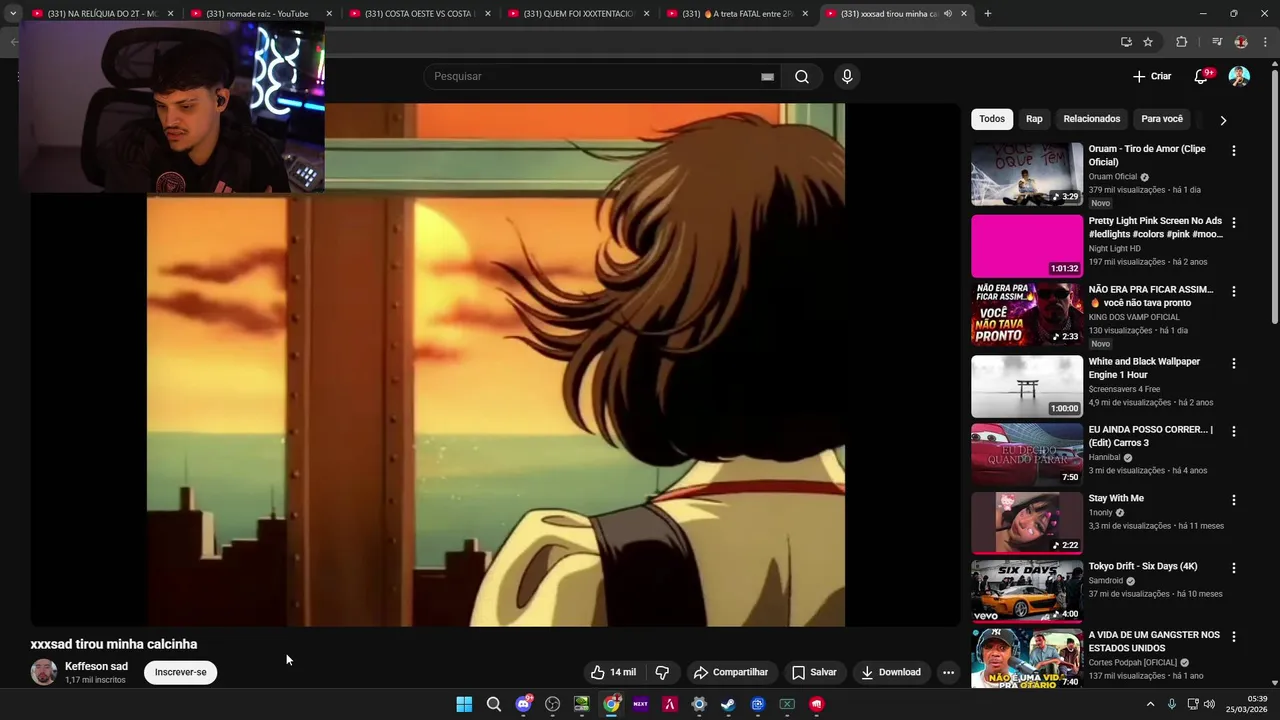Viewport: 1280px width, 720px height.
Task: Open 'Tokyo Drift - Six Days (4K)' title
Action: click(1142, 566)
